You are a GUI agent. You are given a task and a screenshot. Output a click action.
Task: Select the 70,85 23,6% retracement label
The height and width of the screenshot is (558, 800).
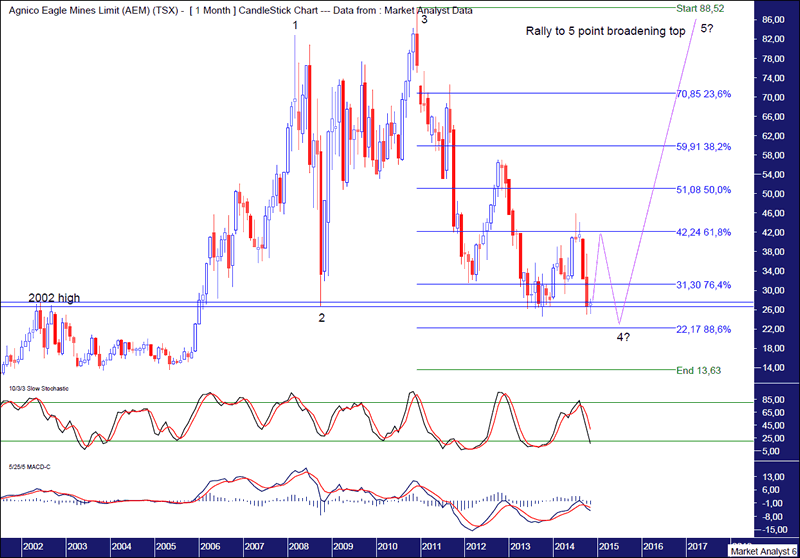[x=703, y=94]
